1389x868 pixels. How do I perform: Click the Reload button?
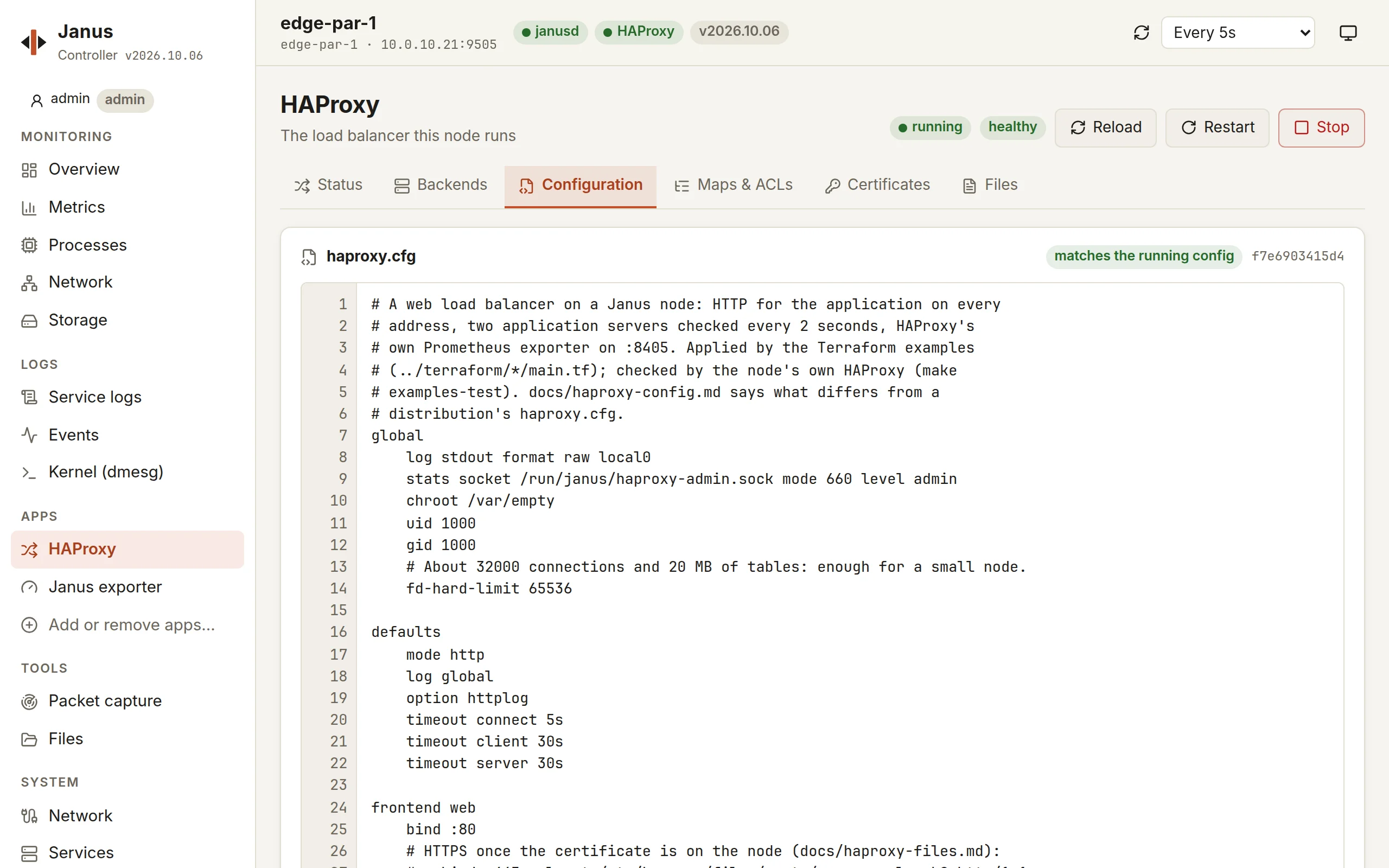click(x=1105, y=127)
